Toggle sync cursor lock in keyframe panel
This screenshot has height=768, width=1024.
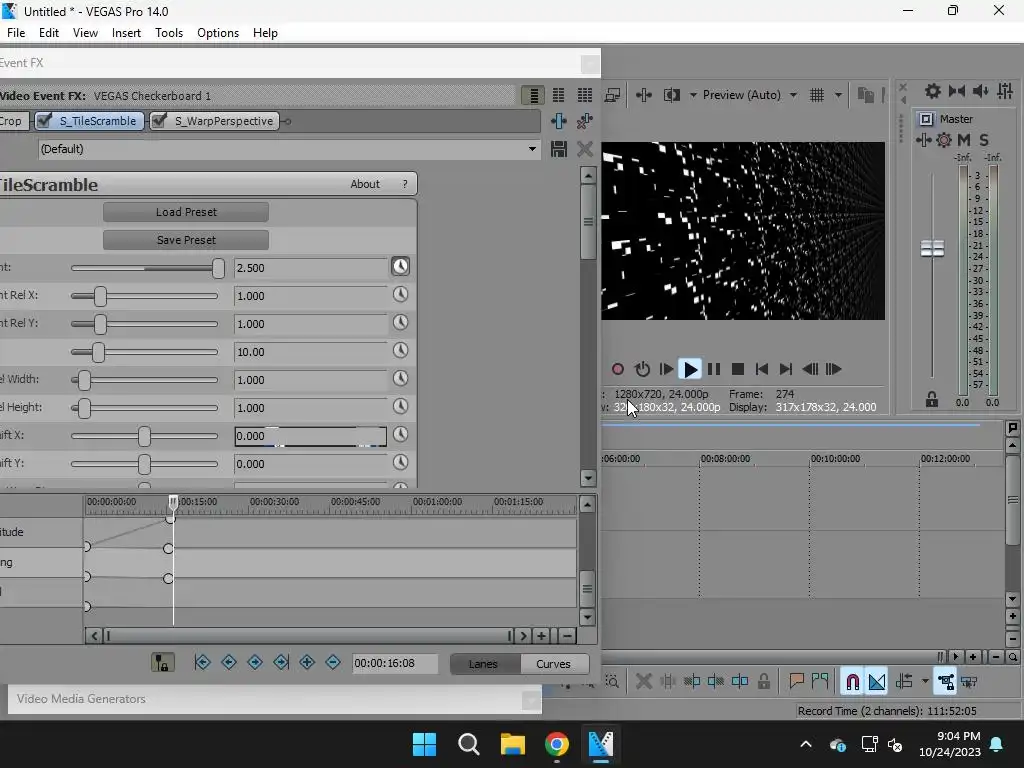[163, 663]
